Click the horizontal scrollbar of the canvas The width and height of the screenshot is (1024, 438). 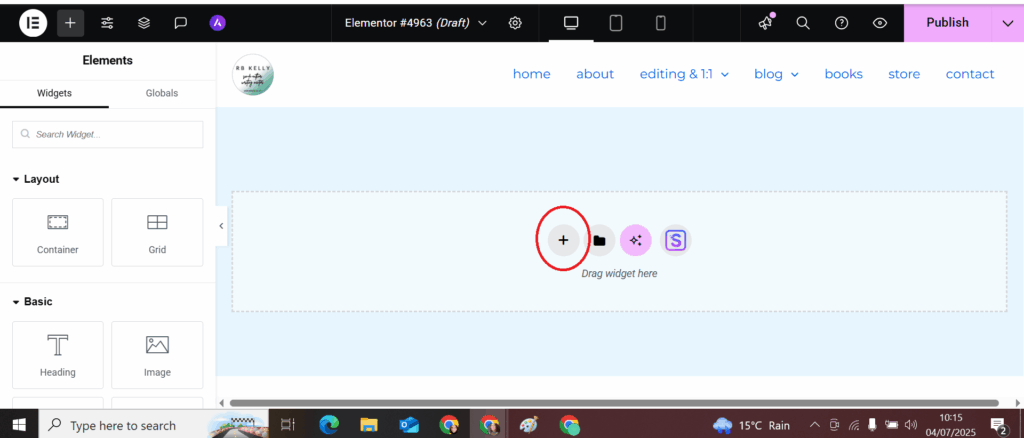coord(614,403)
